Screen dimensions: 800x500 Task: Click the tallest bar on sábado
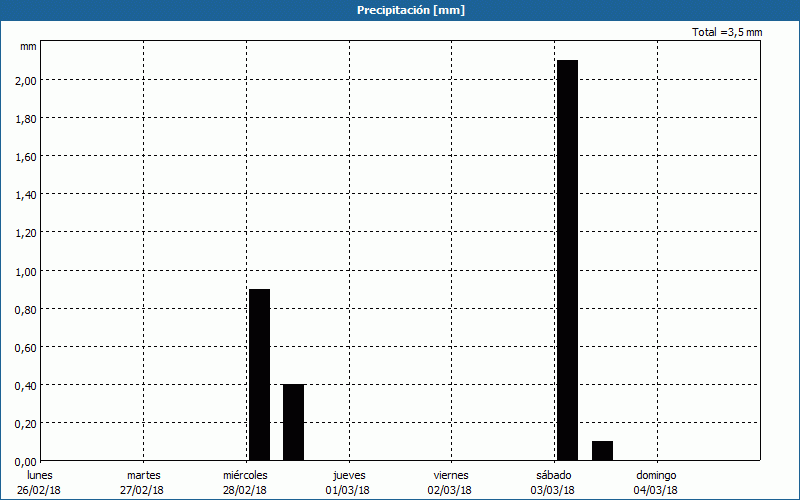tap(567, 260)
